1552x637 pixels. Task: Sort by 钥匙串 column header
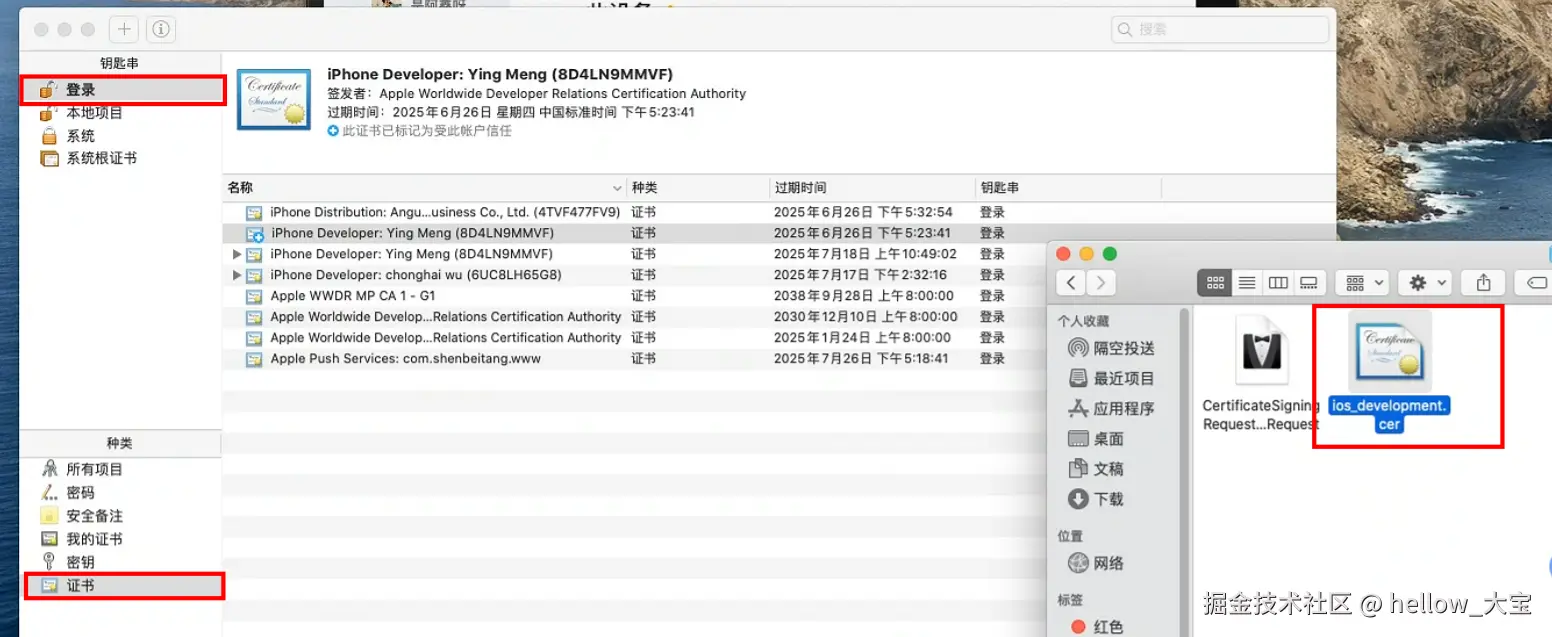(1068, 188)
